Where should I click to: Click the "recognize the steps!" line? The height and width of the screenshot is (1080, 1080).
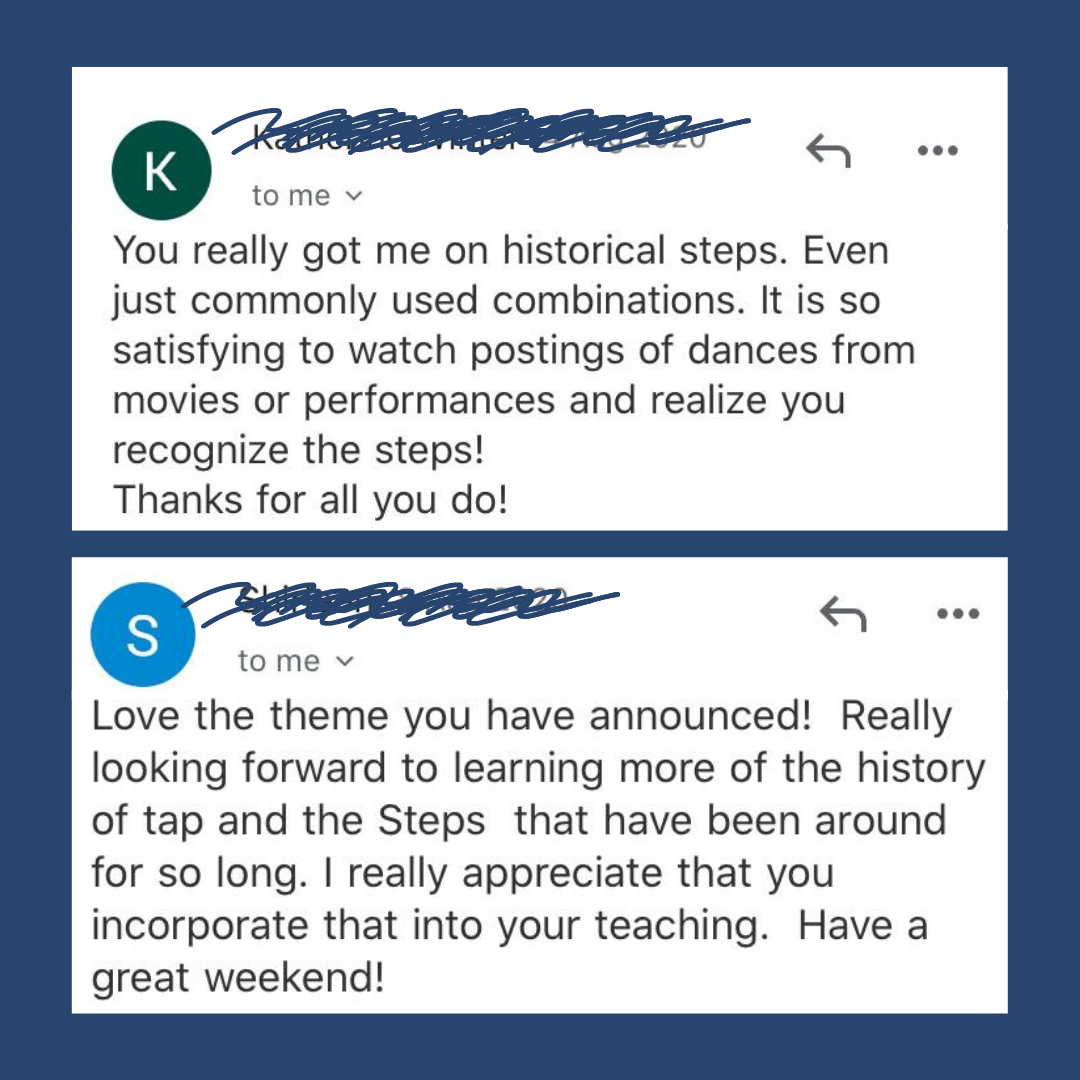point(298,450)
